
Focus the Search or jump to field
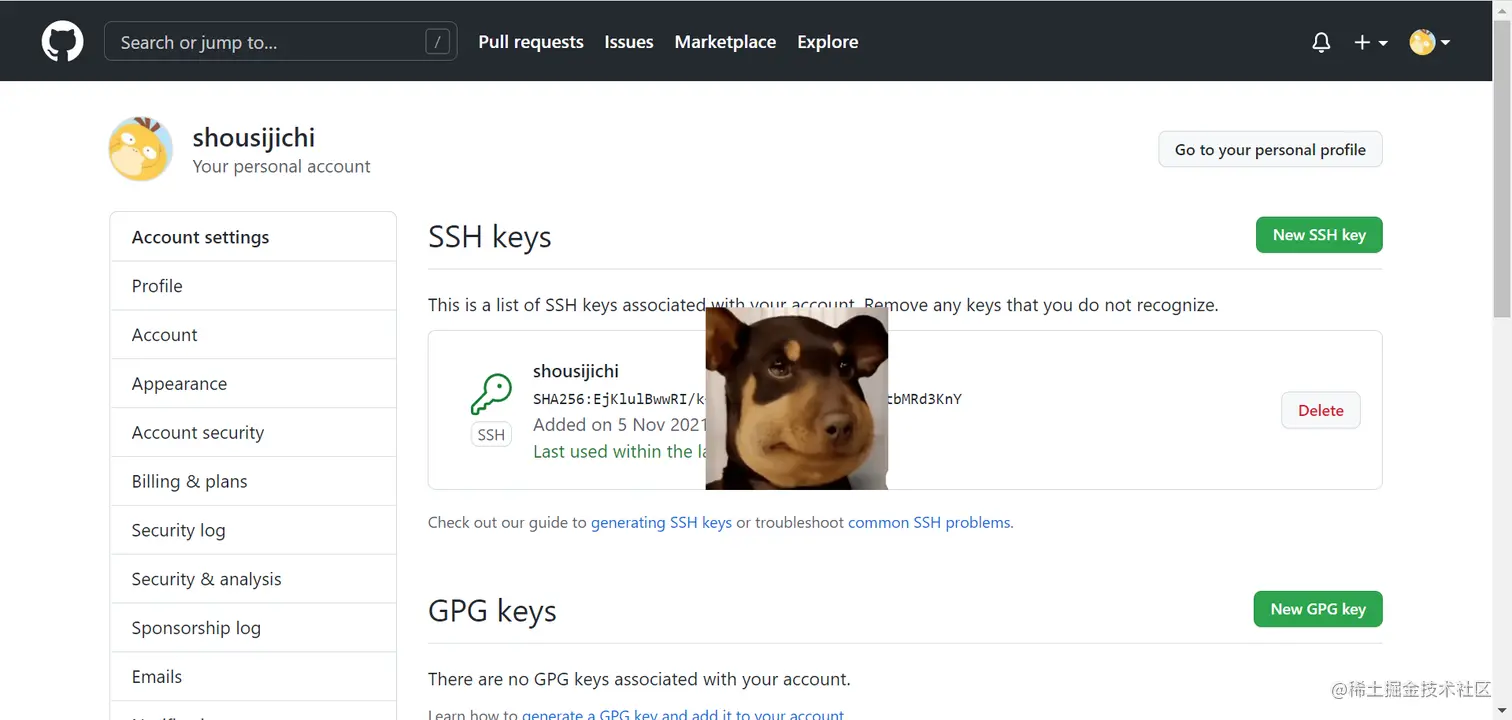[281, 42]
